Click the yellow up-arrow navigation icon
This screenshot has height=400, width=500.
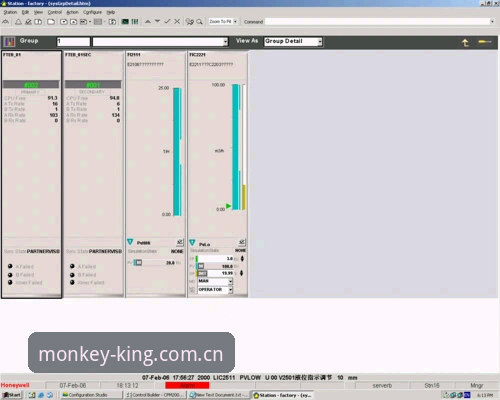[465, 42]
